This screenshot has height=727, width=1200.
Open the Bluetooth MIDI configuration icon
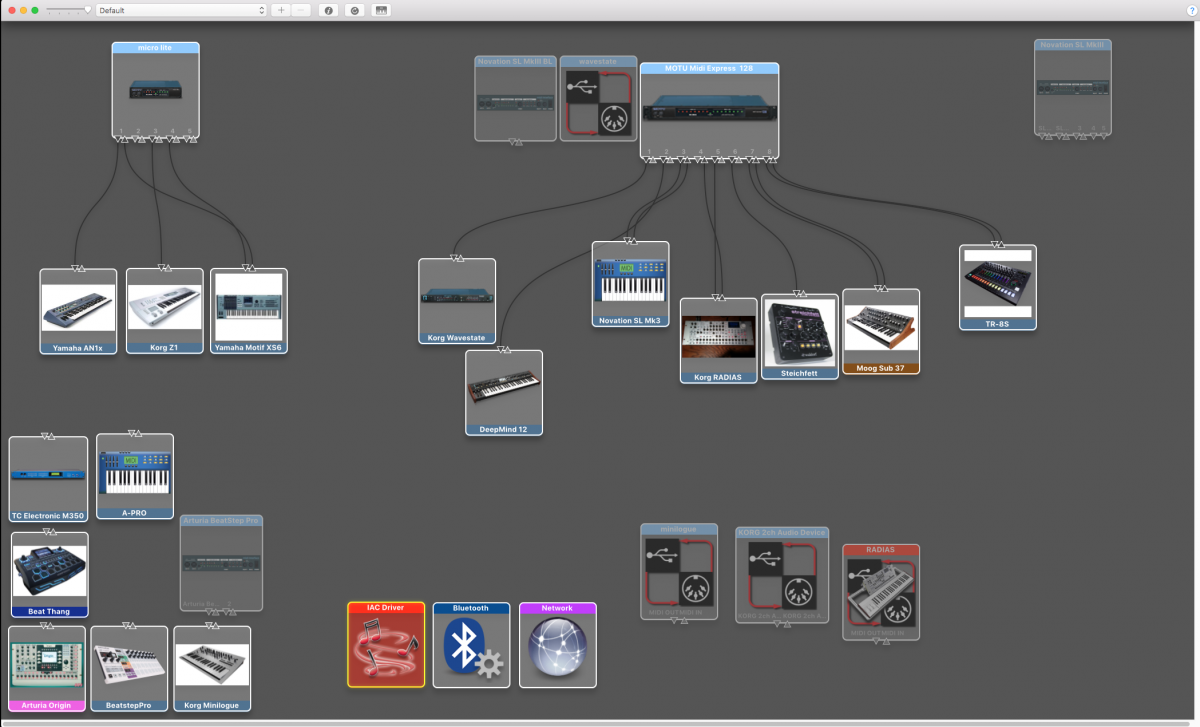[471, 645]
